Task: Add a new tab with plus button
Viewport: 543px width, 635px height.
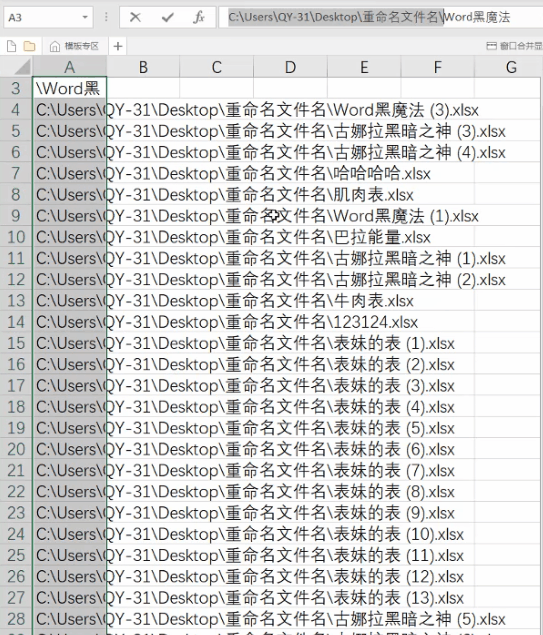Action: (118, 46)
